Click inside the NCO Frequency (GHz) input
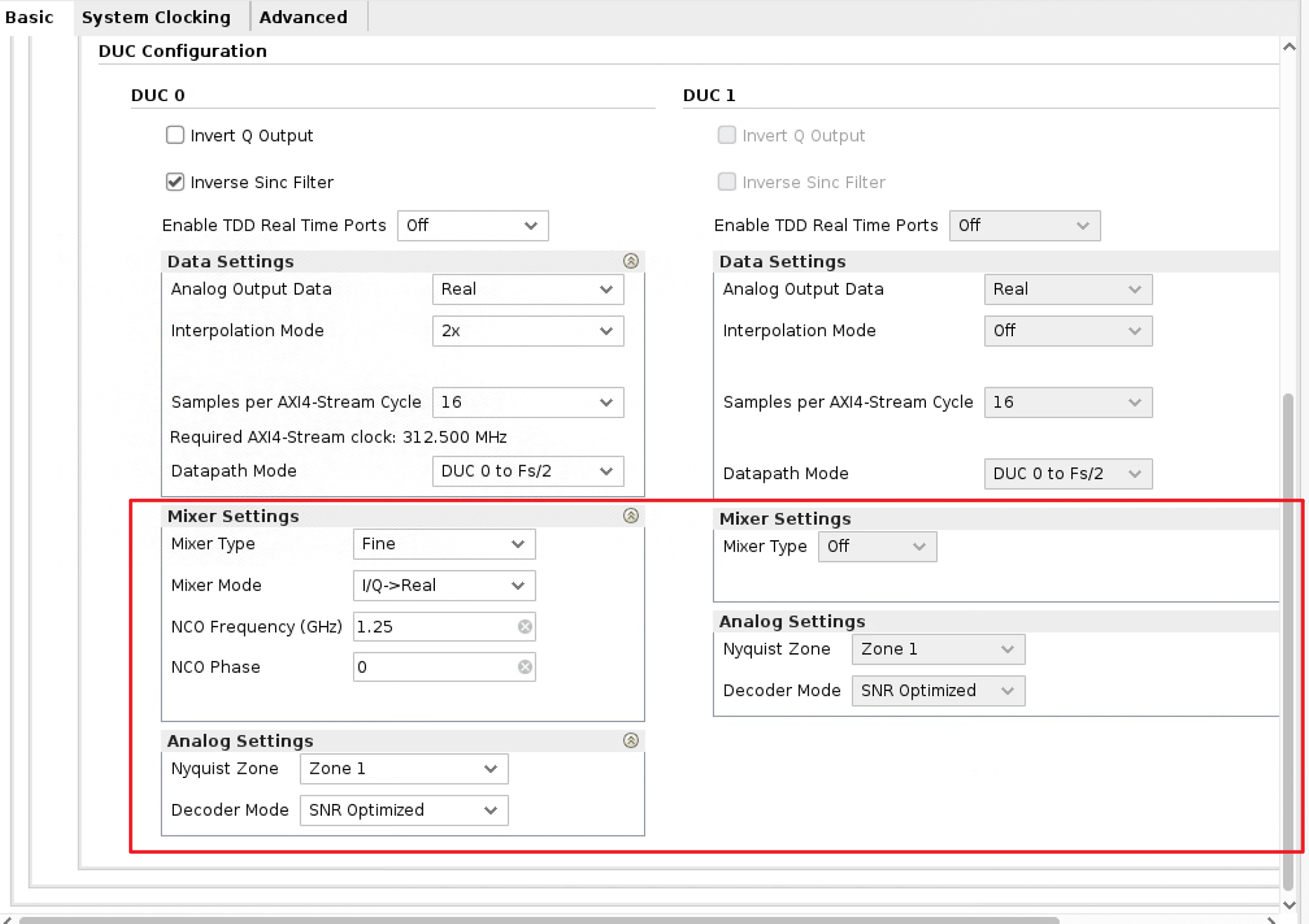 tap(435, 627)
